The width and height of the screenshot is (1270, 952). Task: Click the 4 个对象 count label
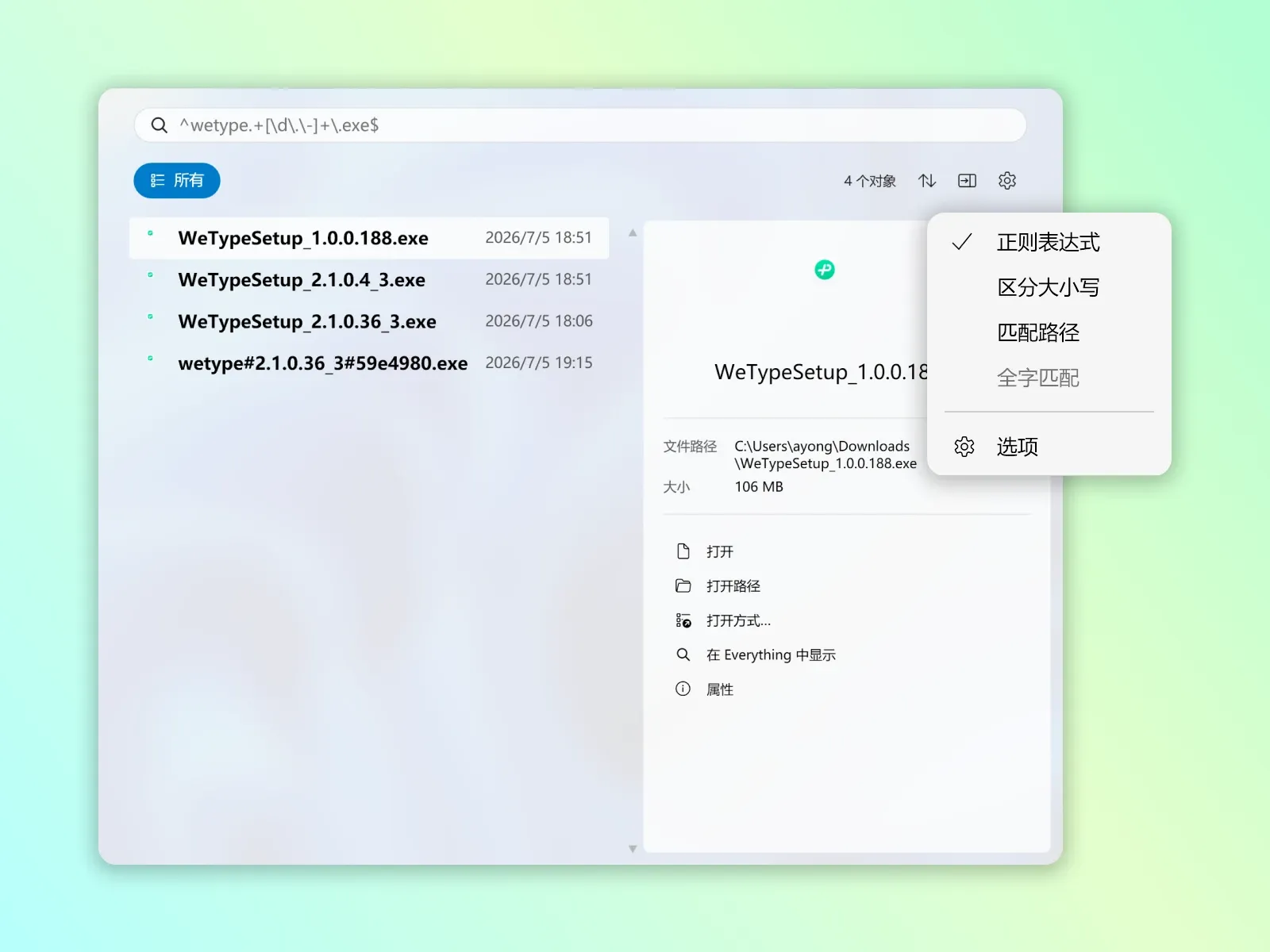tap(869, 181)
